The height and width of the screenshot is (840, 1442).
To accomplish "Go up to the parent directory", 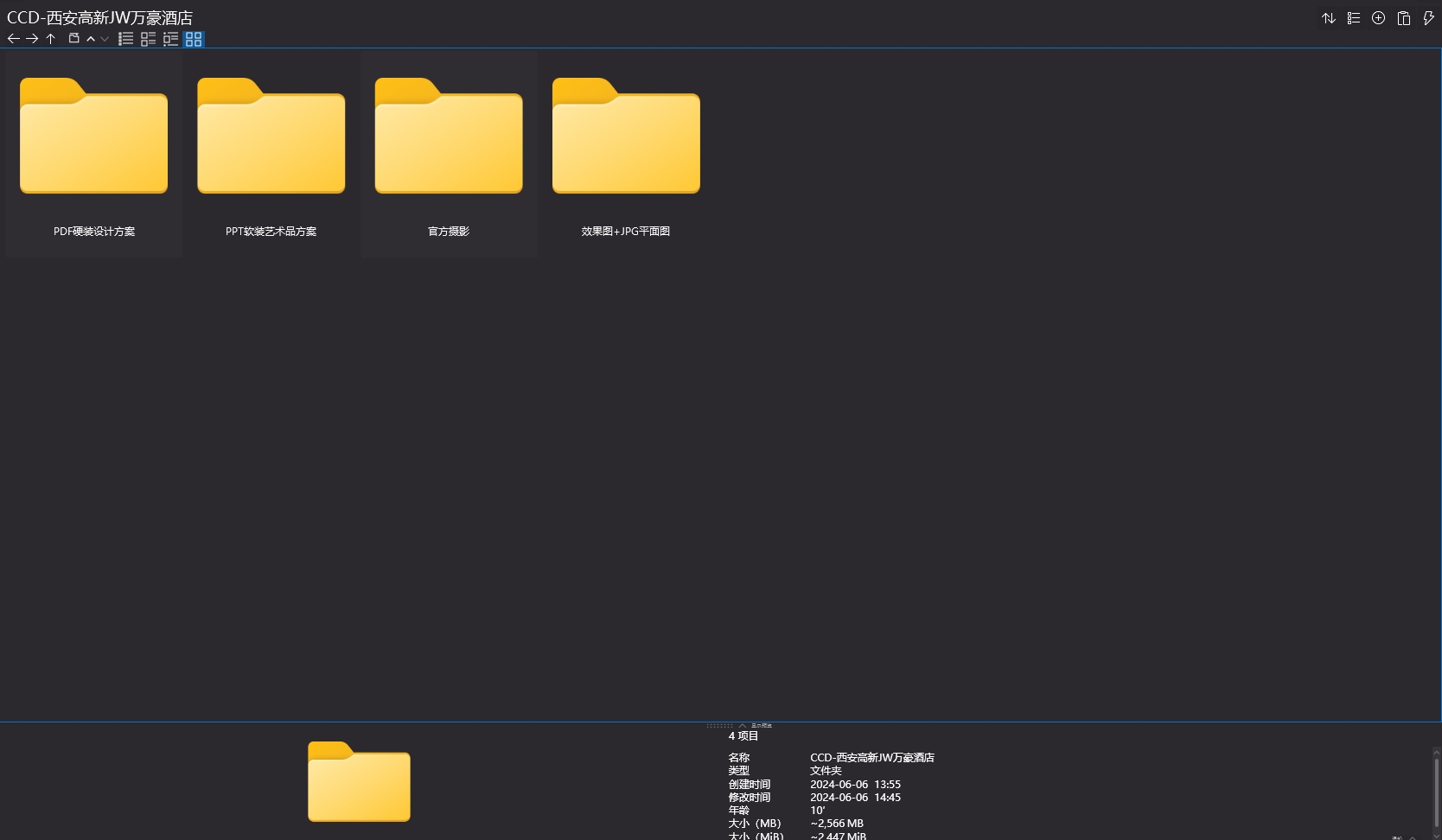I will coord(51,39).
